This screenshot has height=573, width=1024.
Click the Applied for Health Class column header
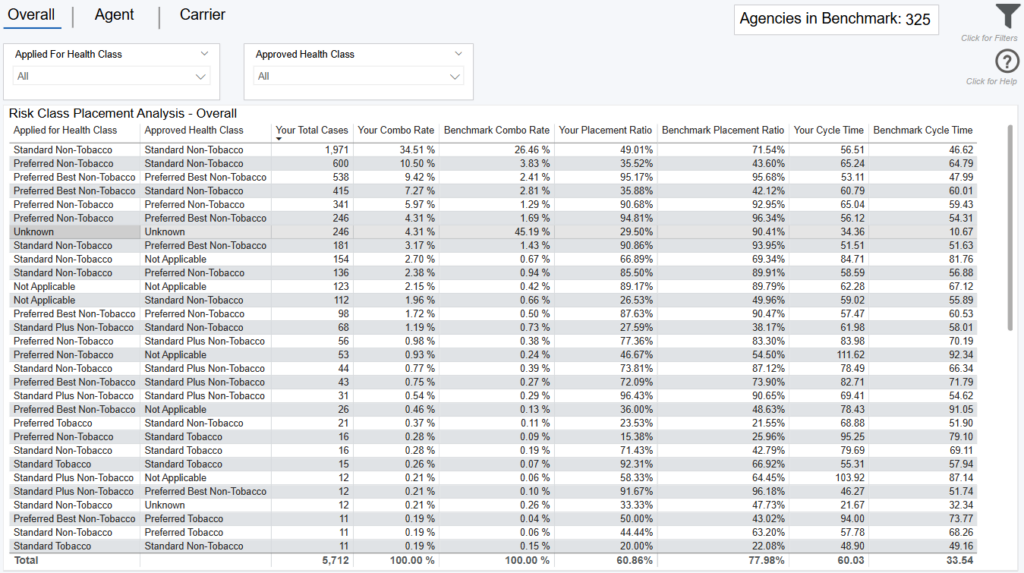[65, 130]
